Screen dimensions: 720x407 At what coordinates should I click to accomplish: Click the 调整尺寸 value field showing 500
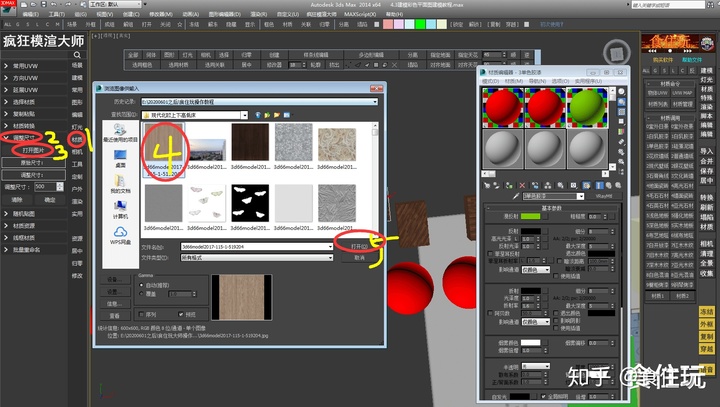coord(45,187)
